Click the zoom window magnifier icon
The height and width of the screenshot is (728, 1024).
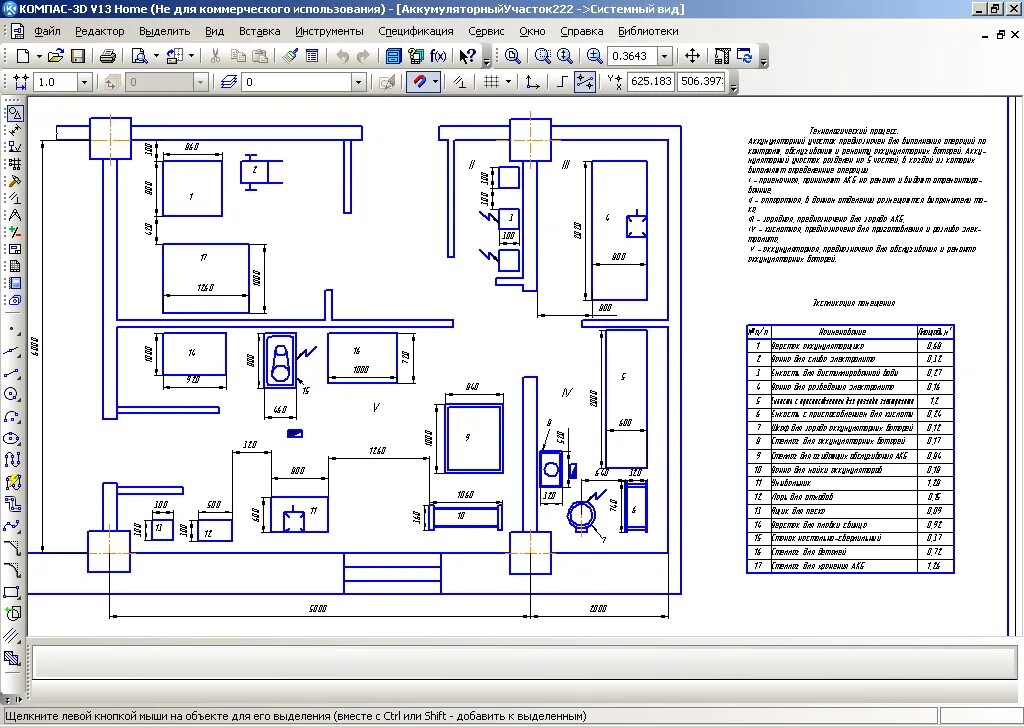click(x=542, y=56)
